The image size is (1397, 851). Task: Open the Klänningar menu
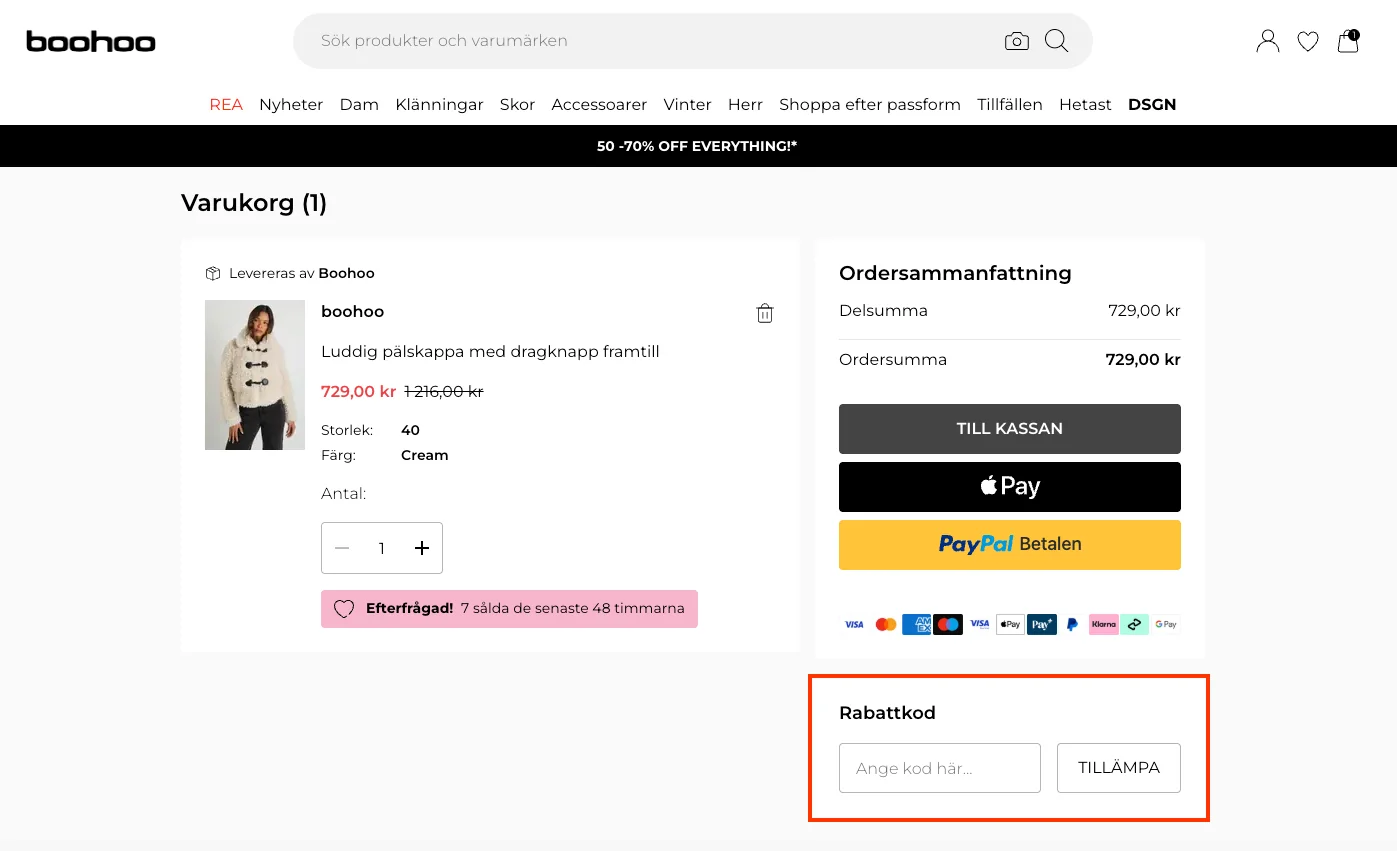pyautogui.click(x=439, y=104)
